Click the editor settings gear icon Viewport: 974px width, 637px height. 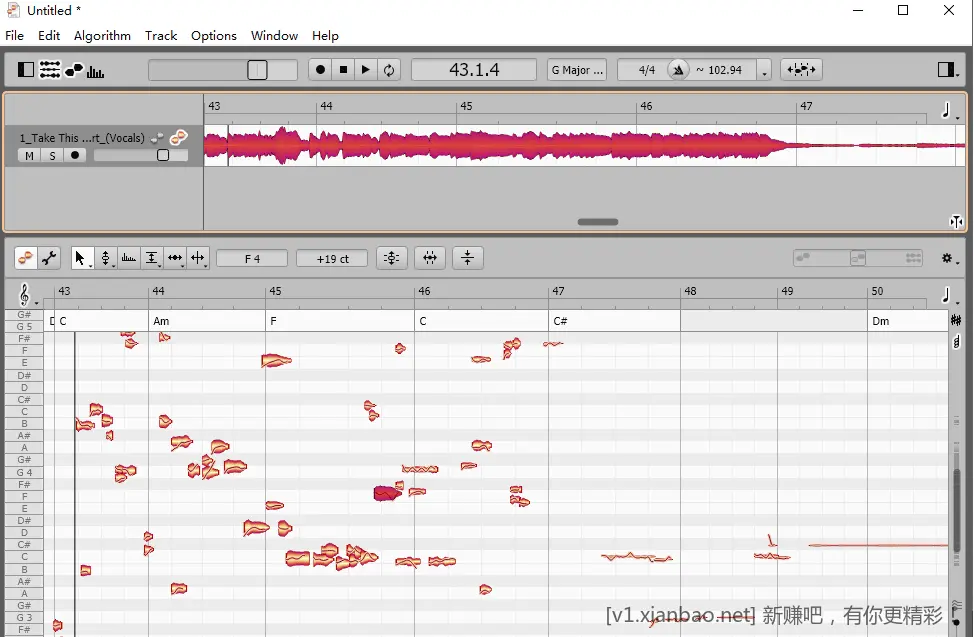(x=945, y=258)
